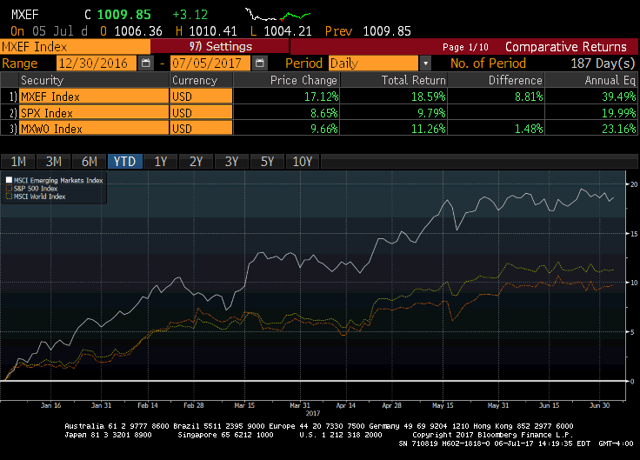Click MXWO difference value 1.48%
Image resolution: width=640 pixels, height=460 pixels.
(x=529, y=129)
